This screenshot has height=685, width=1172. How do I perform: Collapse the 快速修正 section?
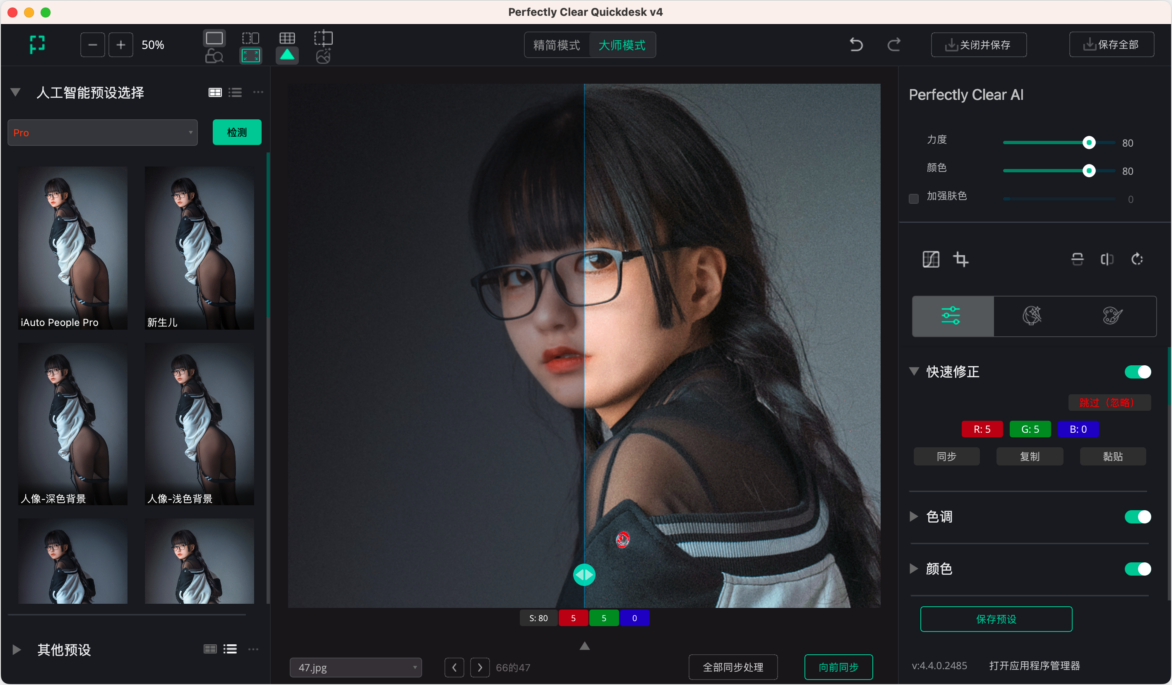913,372
